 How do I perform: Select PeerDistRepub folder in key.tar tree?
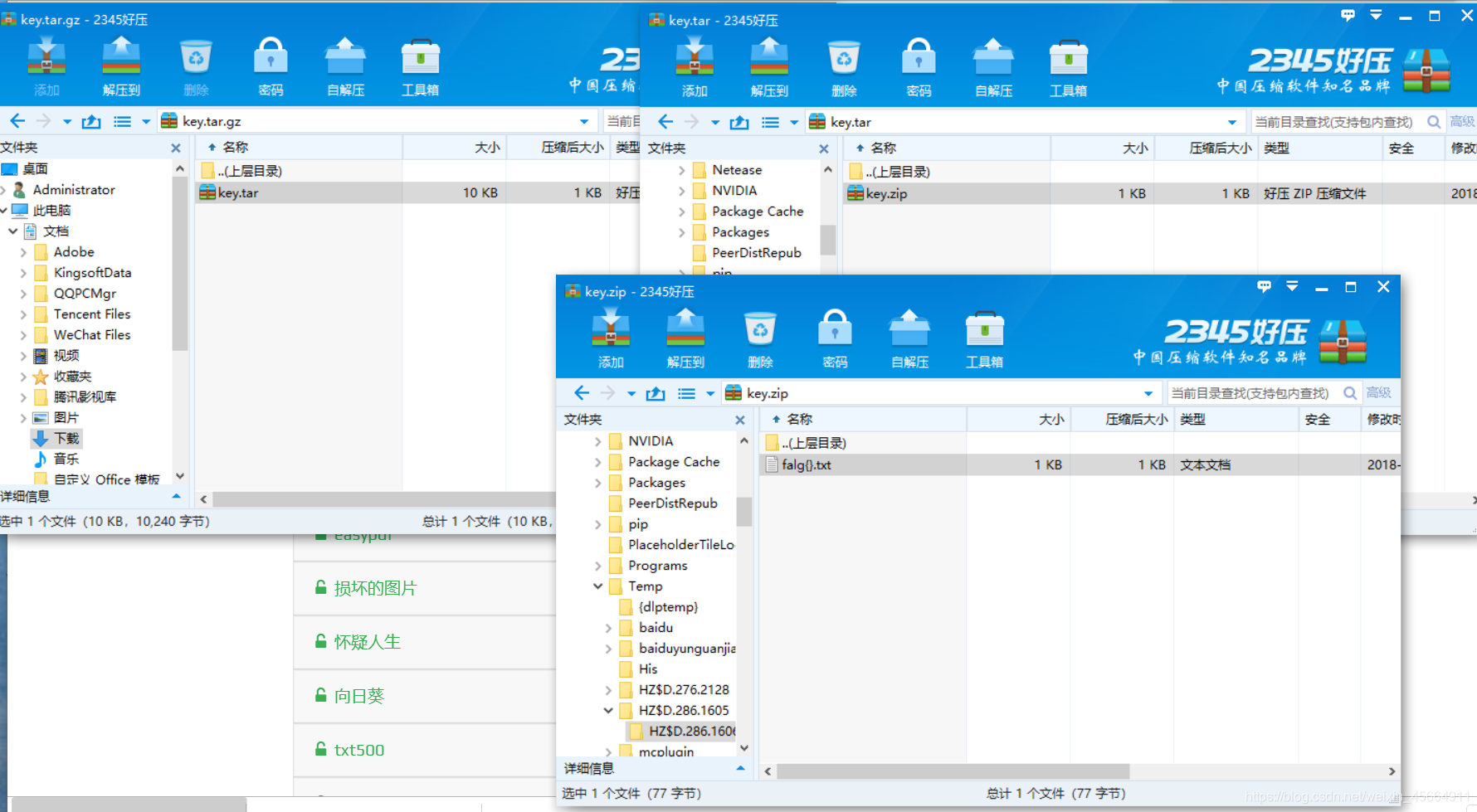pyautogui.click(x=747, y=253)
